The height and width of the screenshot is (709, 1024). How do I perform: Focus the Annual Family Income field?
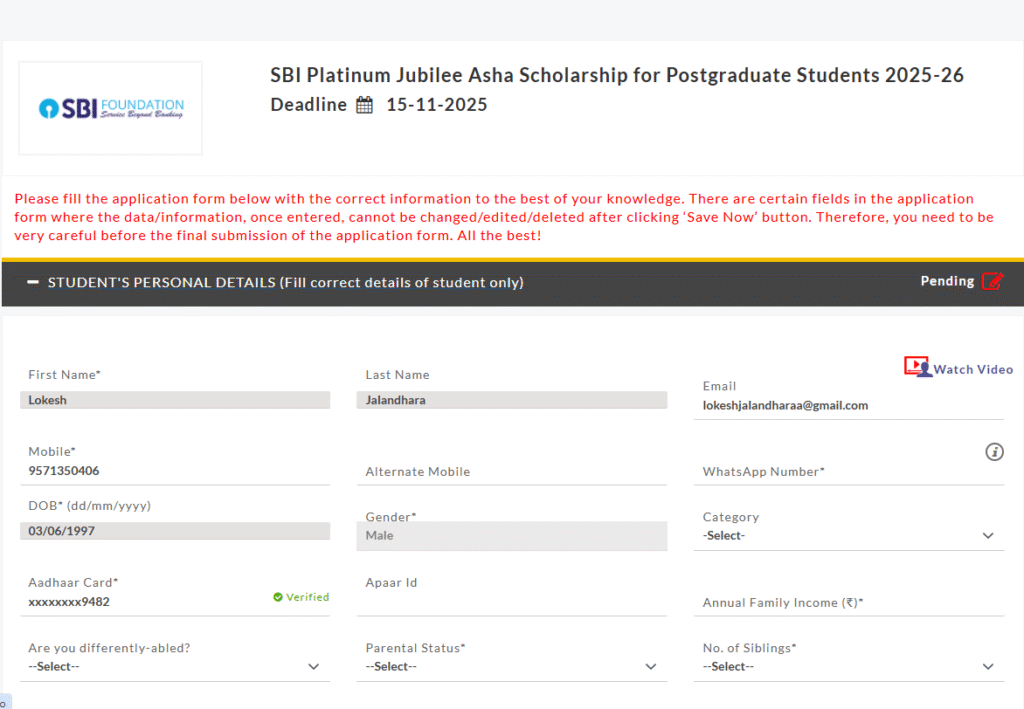pos(848,603)
